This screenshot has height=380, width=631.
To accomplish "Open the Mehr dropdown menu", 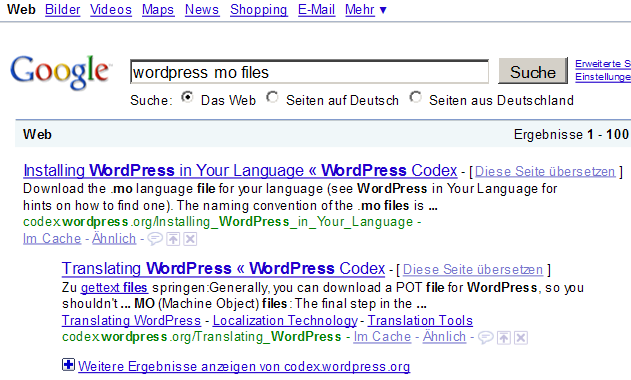I will point(366,10).
